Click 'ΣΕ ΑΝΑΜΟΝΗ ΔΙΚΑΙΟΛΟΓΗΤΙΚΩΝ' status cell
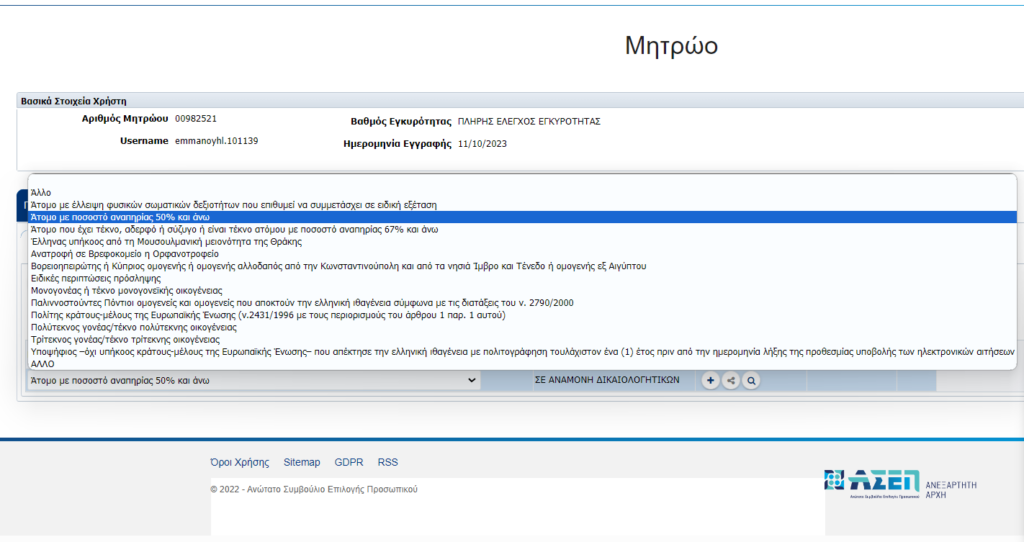 pos(607,380)
